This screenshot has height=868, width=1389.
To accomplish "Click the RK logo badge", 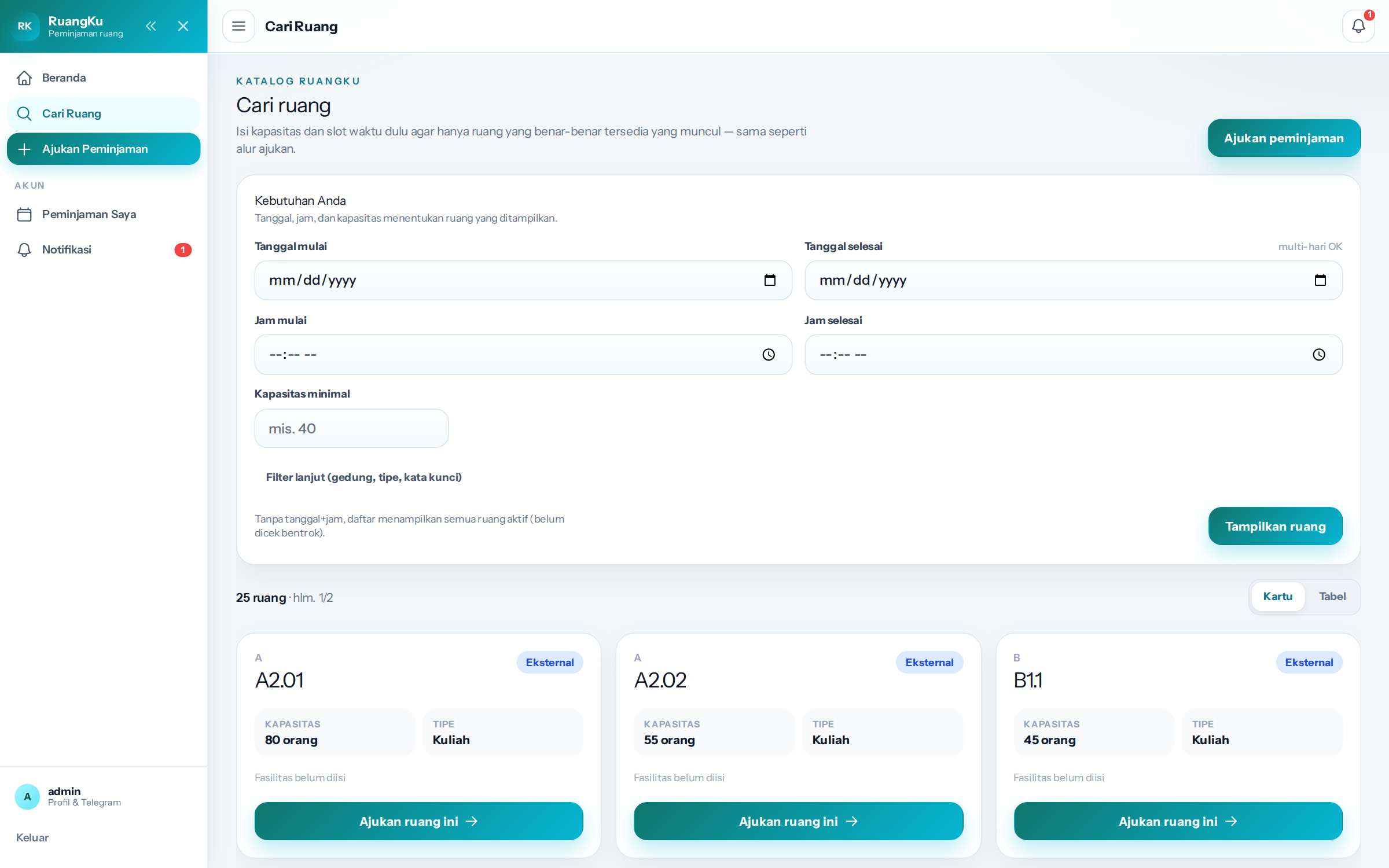I will [25, 26].
